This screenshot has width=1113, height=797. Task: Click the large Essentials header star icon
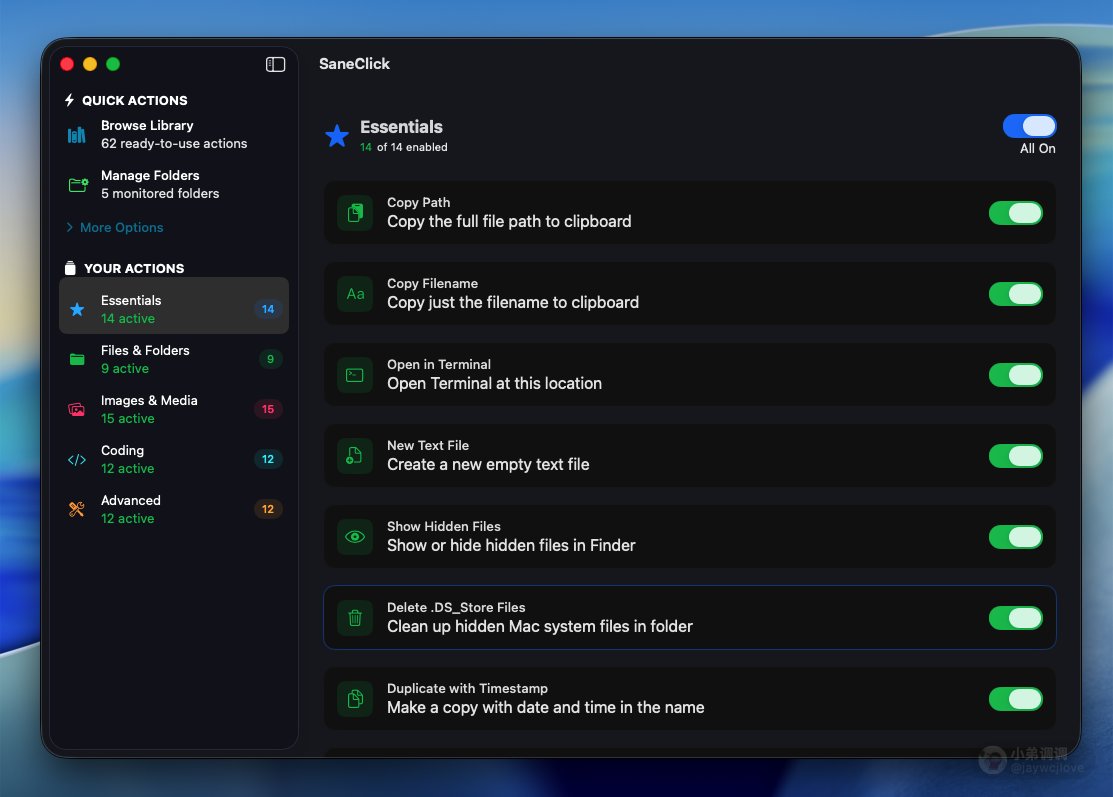337,136
